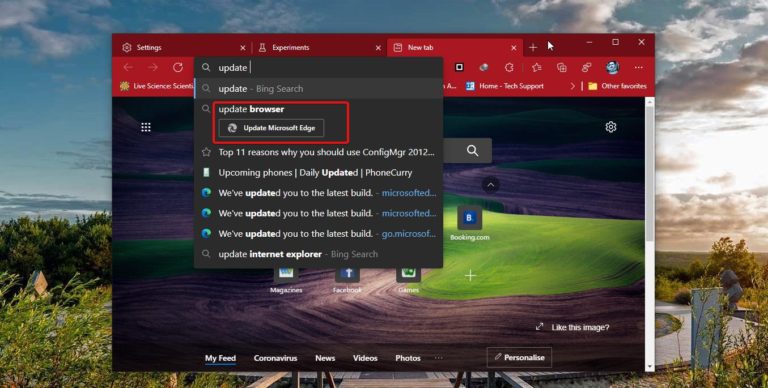The height and width of the screenshot is (388, 768).
Task: Go forward with the right arrow button
Action: pos(153,68)
